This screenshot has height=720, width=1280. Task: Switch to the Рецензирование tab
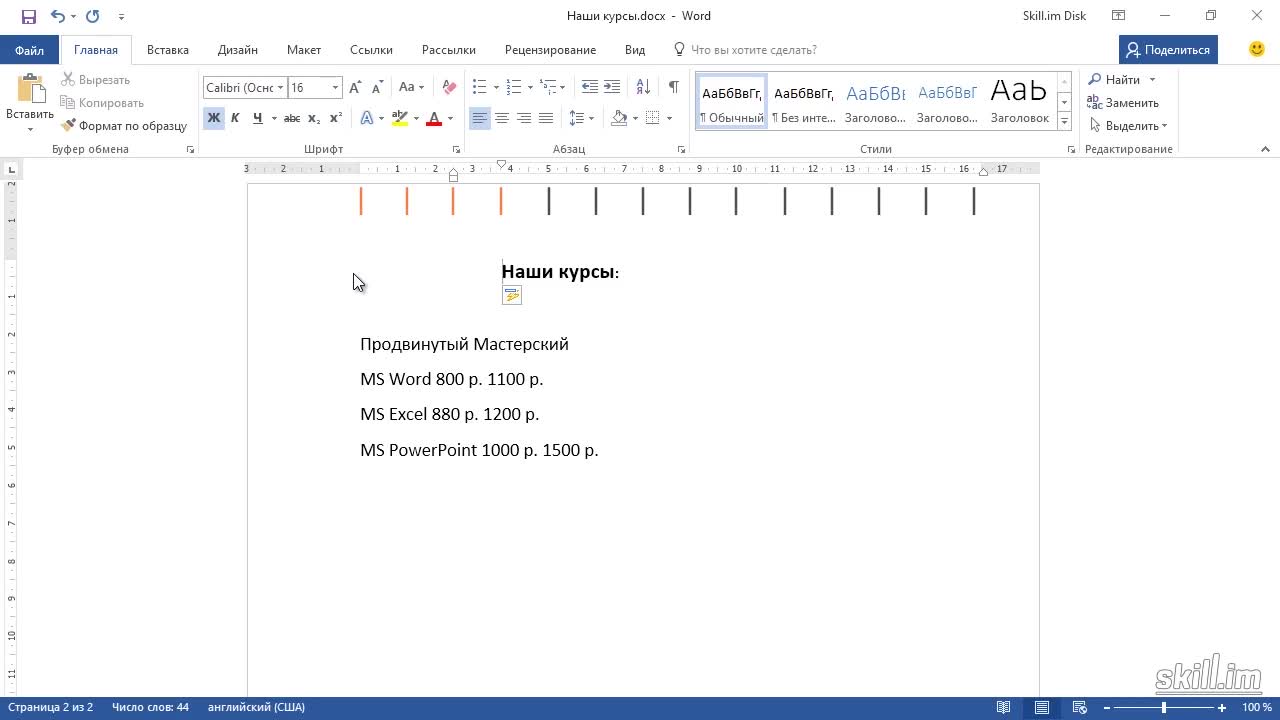(550, 50)
